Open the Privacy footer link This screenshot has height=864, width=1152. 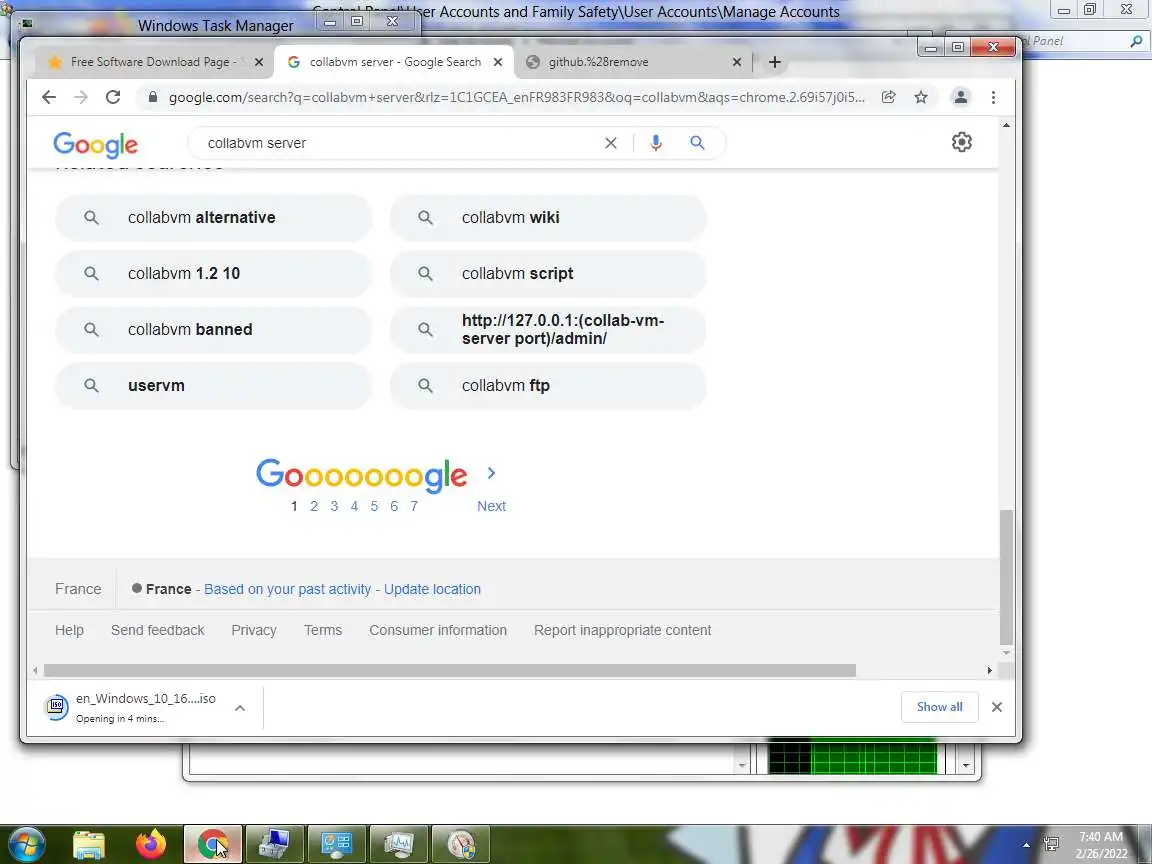click(253, 630)
